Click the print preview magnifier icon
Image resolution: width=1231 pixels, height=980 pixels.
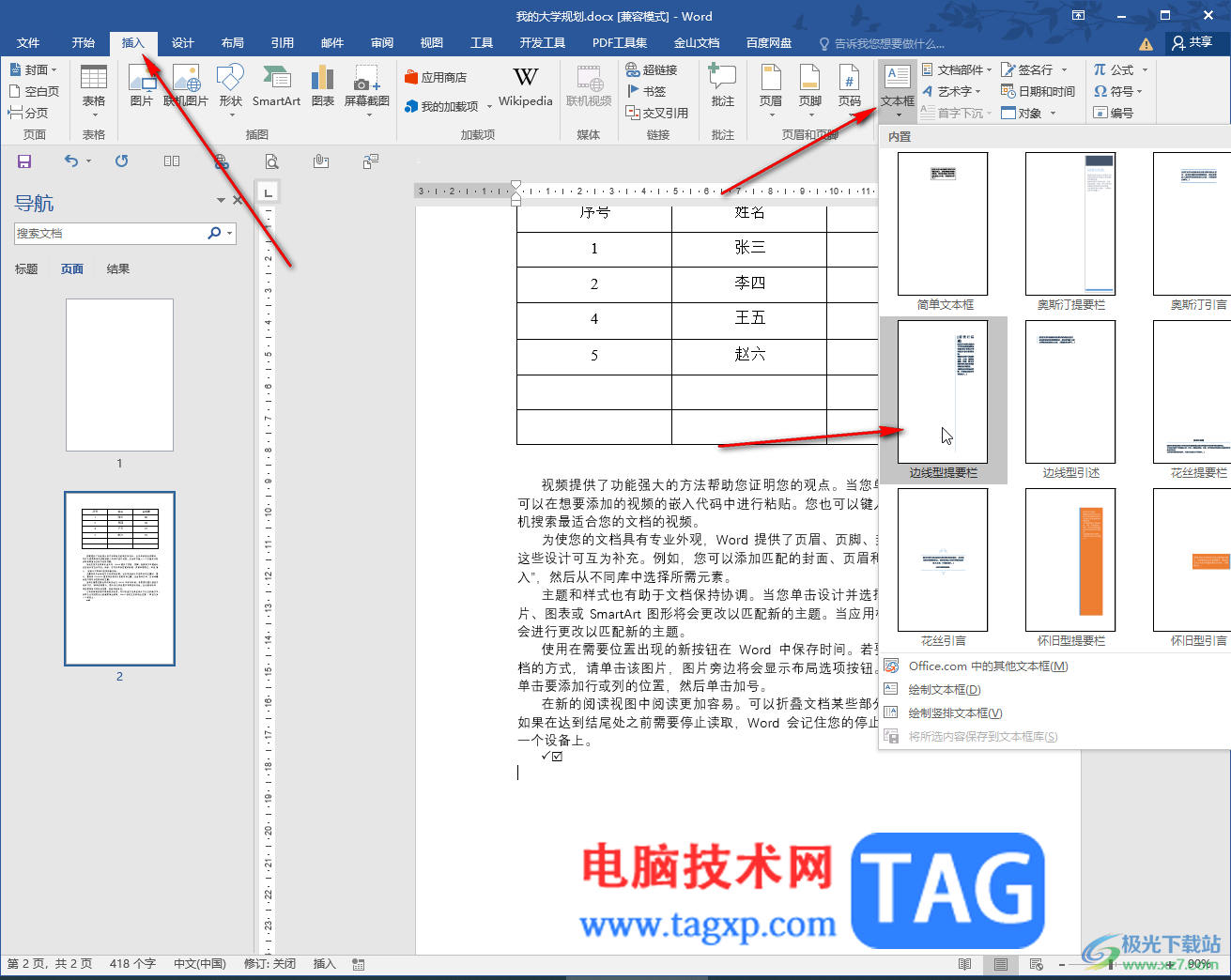pyautogui.click(x=271, y=161)
